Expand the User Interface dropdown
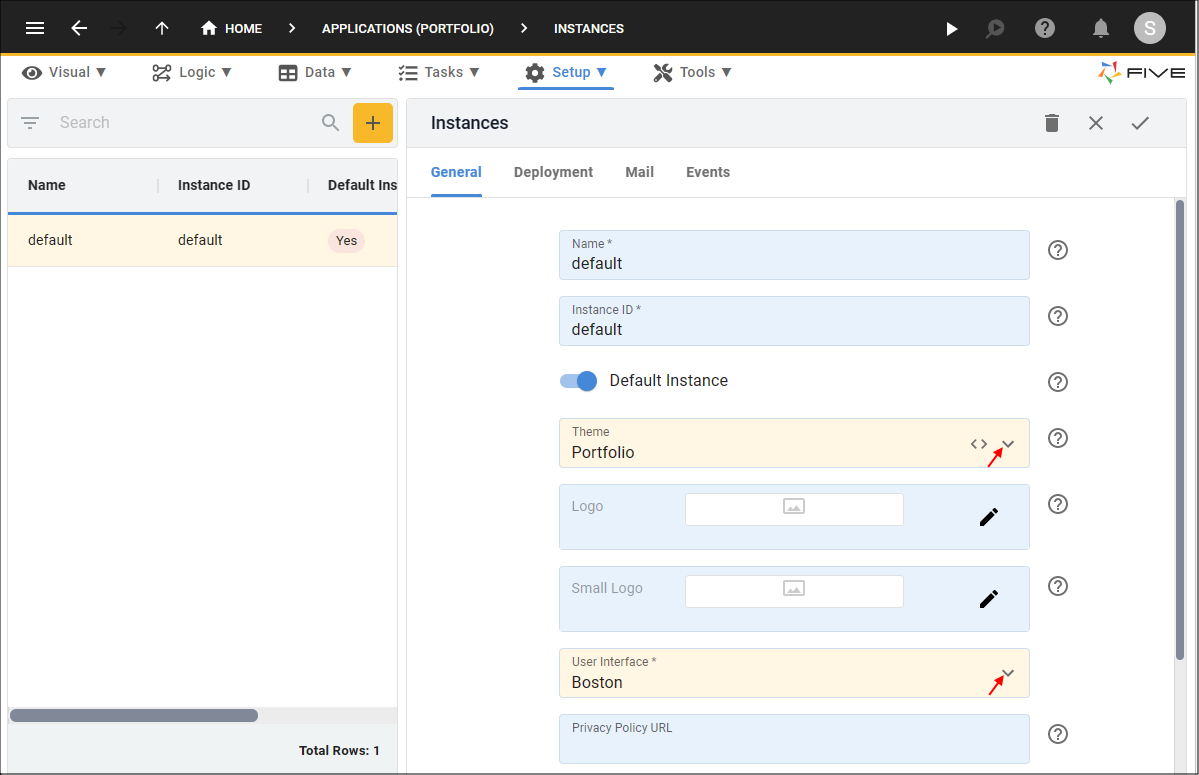The image size is (1199, 775). tap(1008, 673)
